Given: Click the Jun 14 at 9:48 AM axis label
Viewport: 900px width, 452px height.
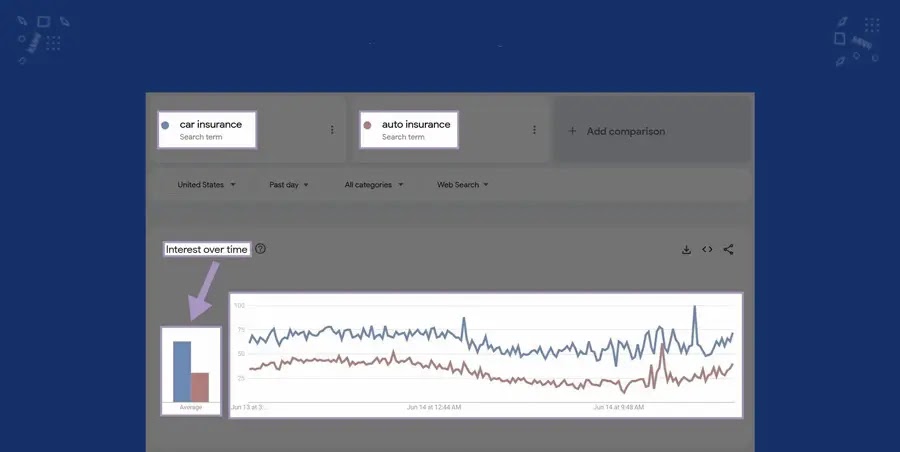Looking at the screenshot, I should (619, 407).
